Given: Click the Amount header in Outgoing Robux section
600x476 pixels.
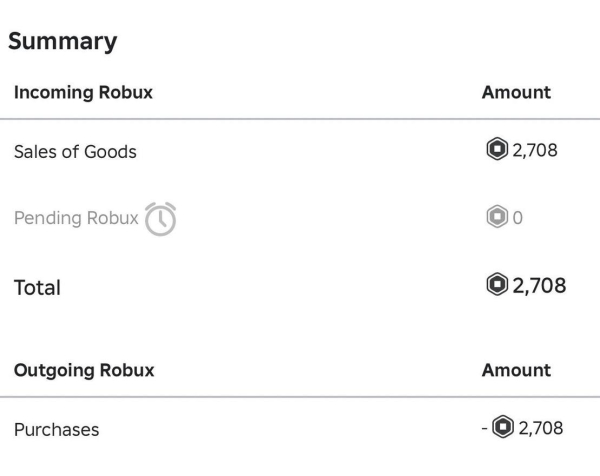Looking at the screenshot, I should [516, 370].
